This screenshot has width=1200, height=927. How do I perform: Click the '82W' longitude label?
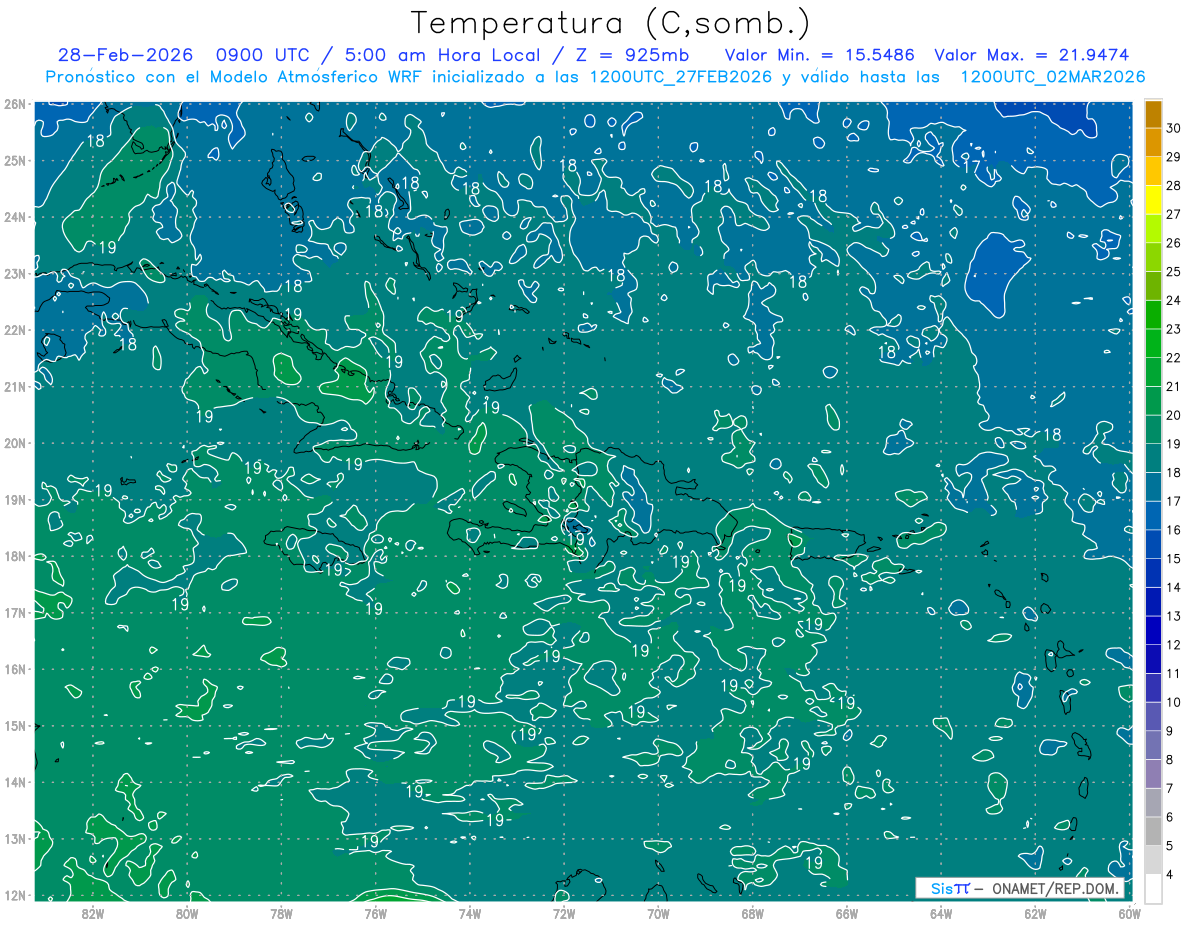point(92,913)
